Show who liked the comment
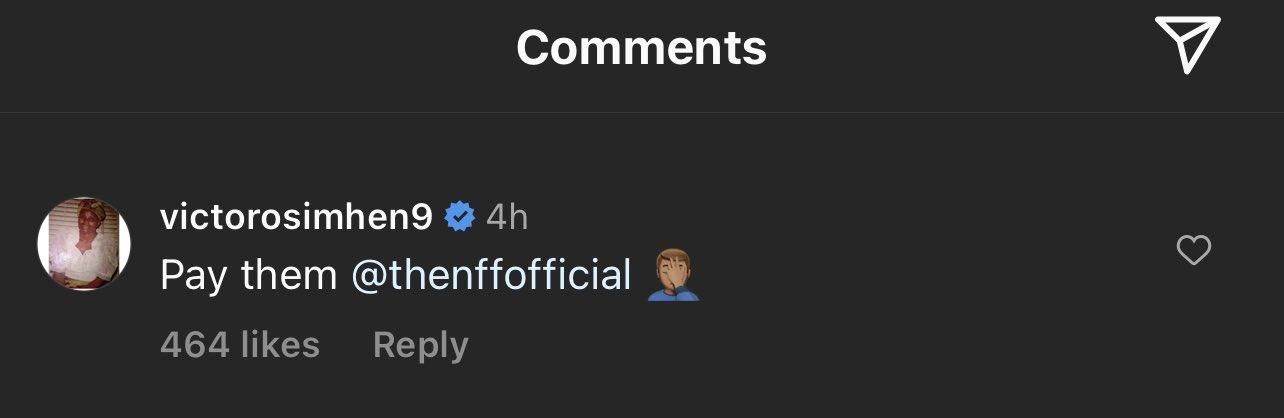This screenshot has height=418, width=1284. pos(240,345)
